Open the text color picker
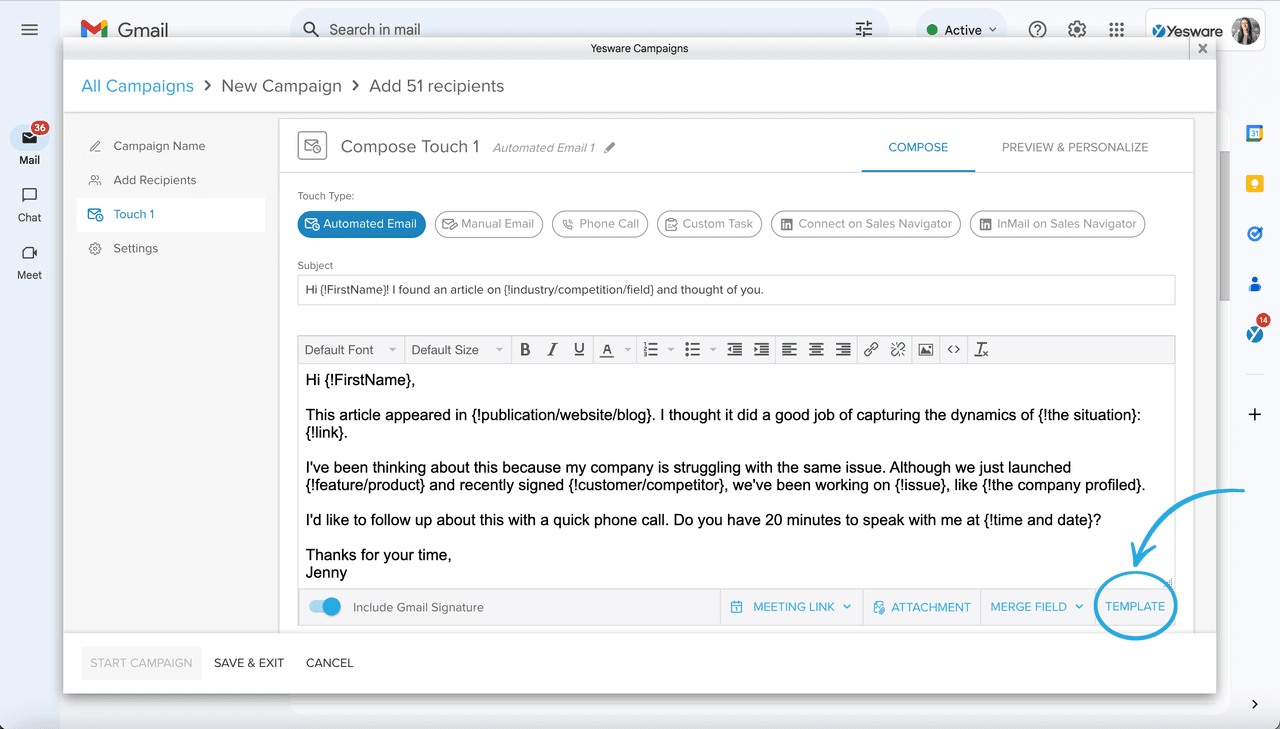Viewport: 1280px width, 729px height. 607,350
